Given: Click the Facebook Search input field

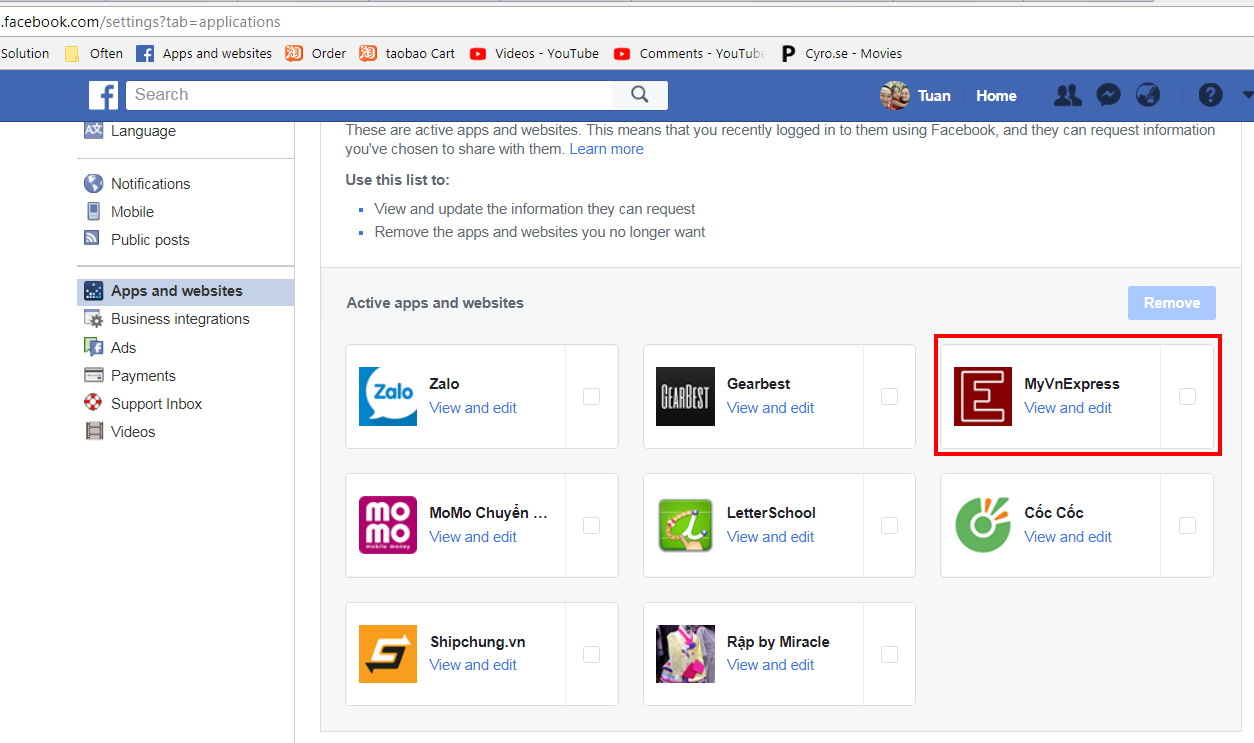Looking at the screenshot, I should [x=369, y=95].
